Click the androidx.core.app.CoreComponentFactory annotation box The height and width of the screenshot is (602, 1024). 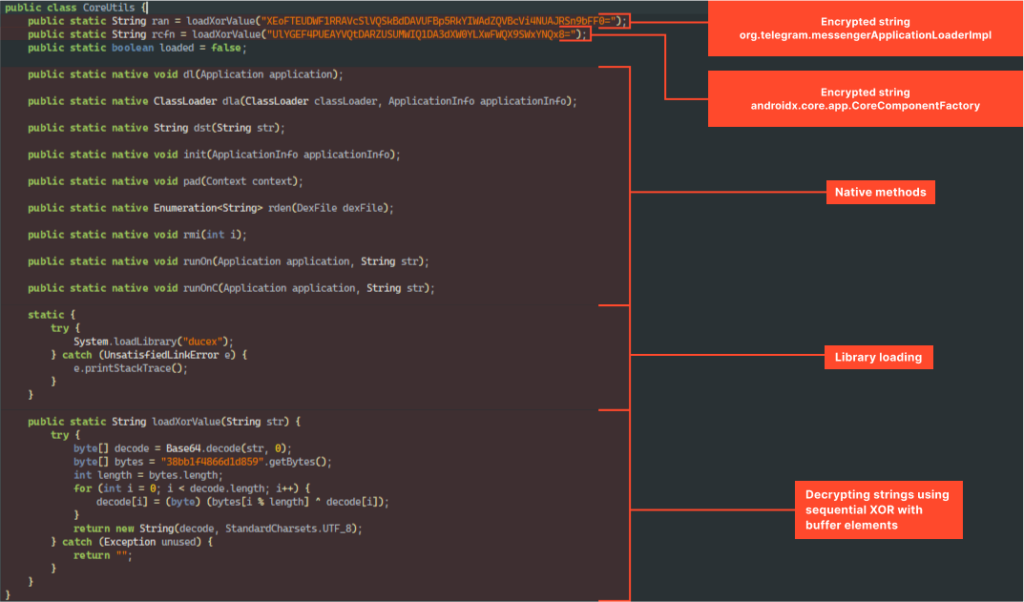tap(866, 99)
